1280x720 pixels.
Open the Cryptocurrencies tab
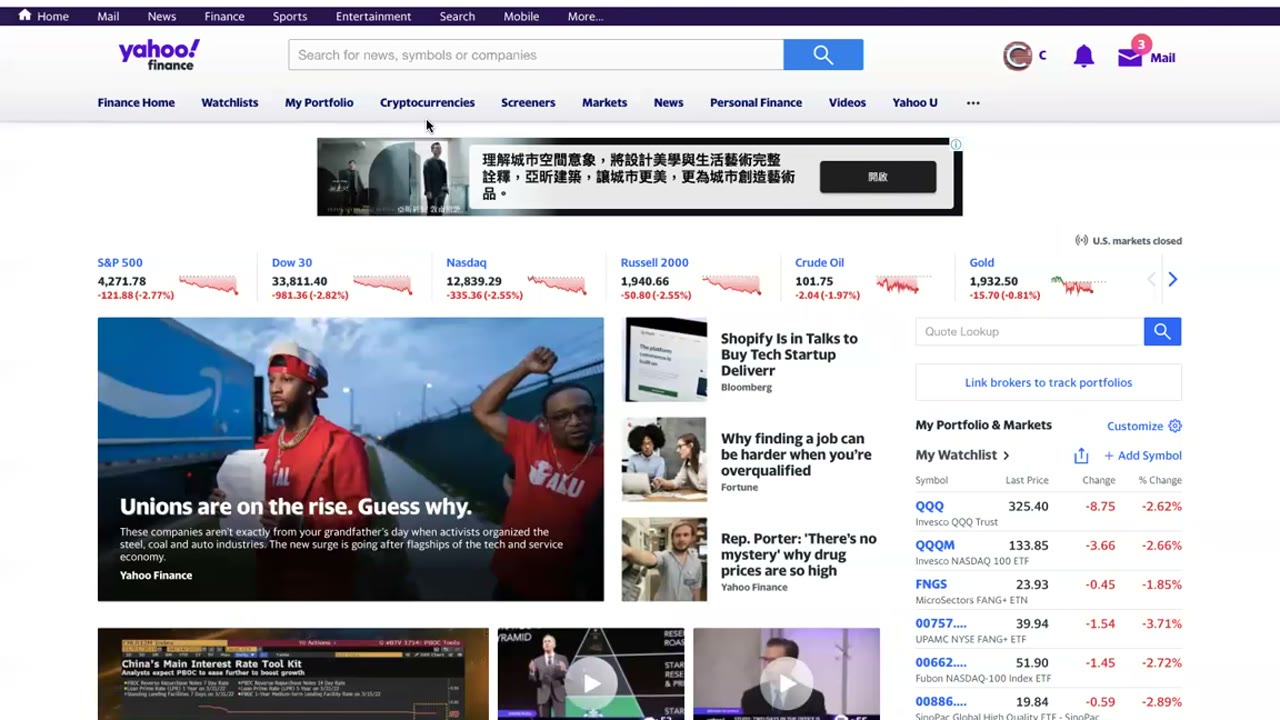(x=427, y=103)
